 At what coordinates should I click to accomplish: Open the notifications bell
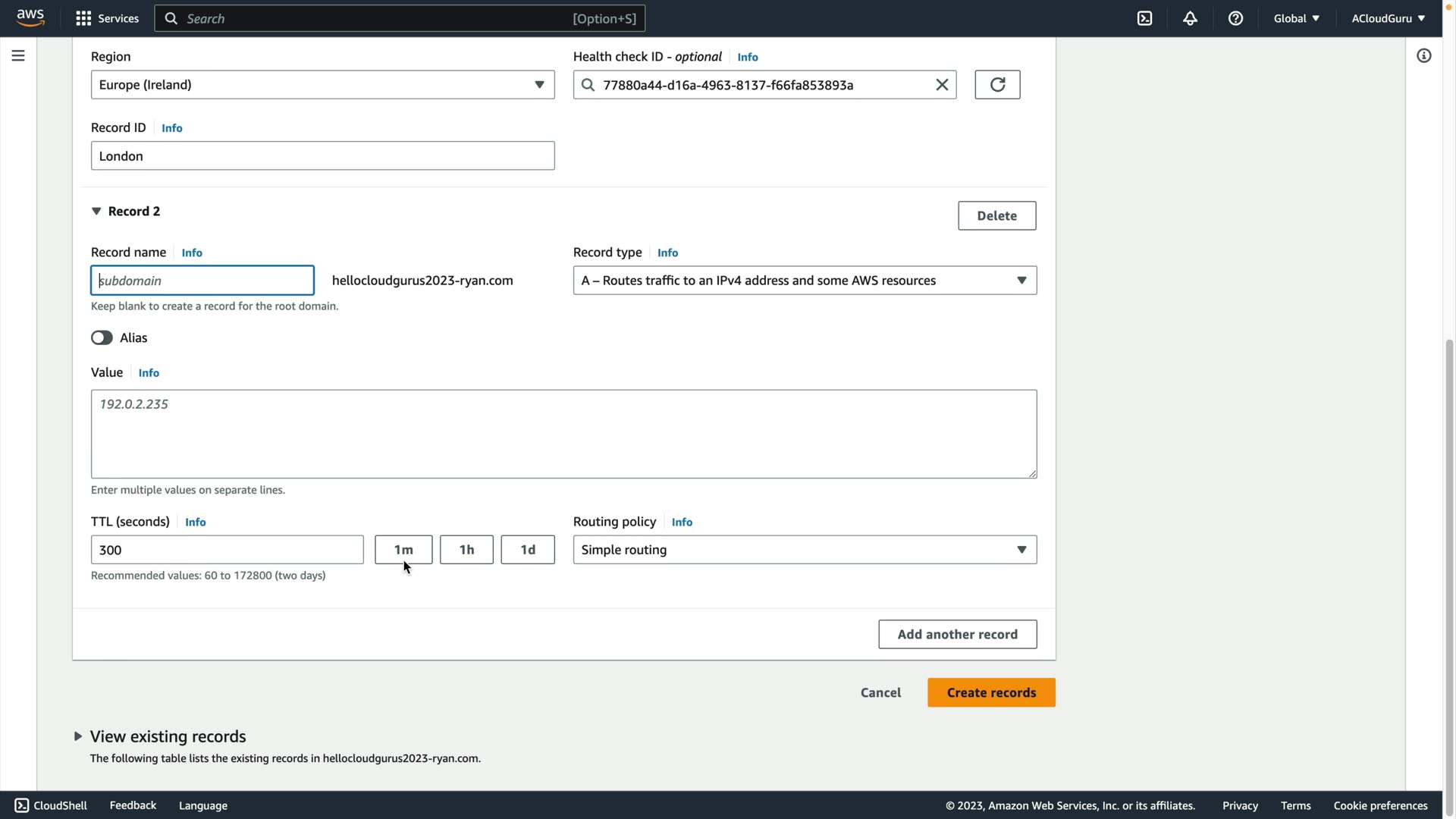[x=1190, y=18]
